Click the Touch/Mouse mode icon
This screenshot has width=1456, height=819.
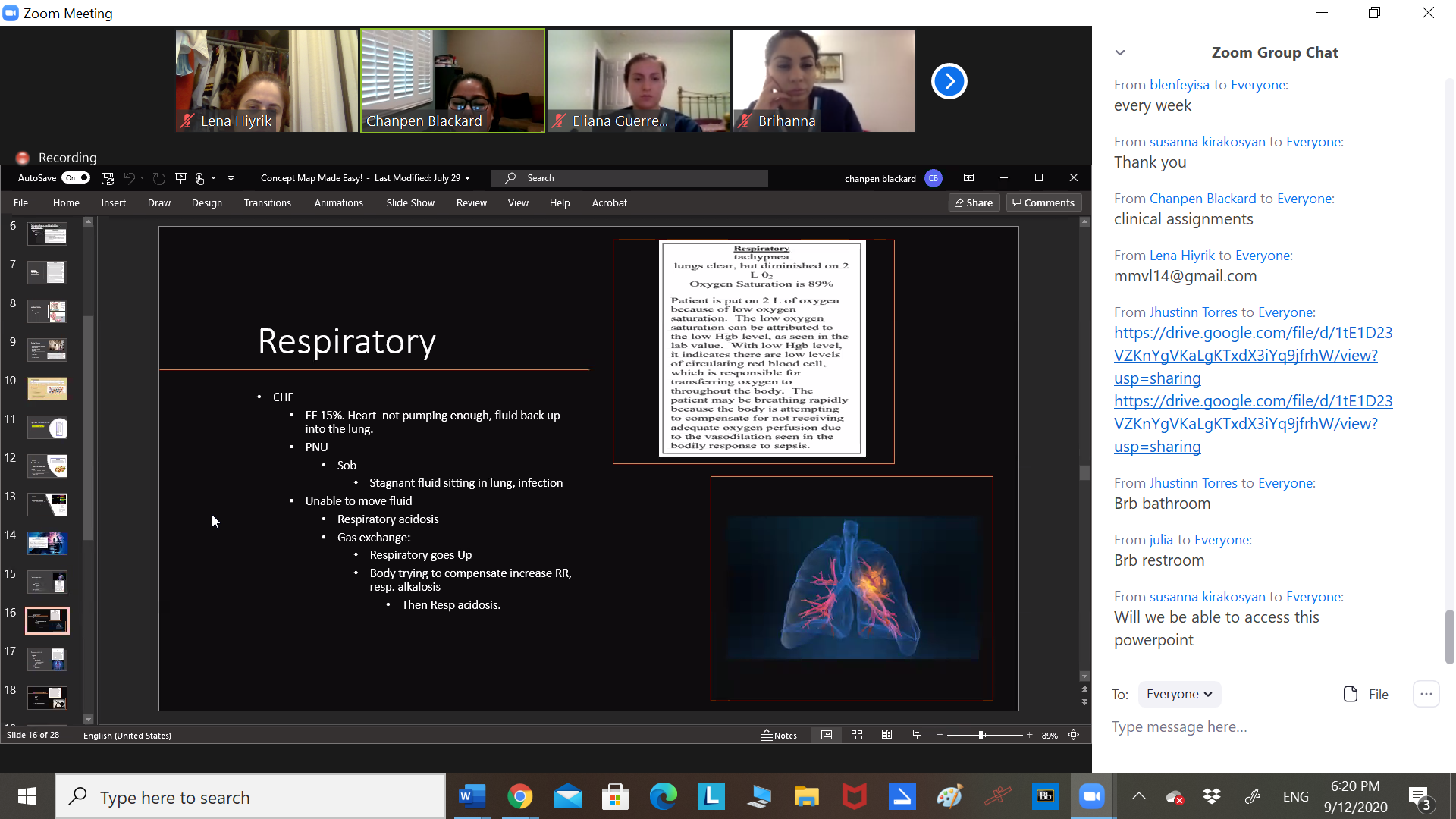point(200,178)
